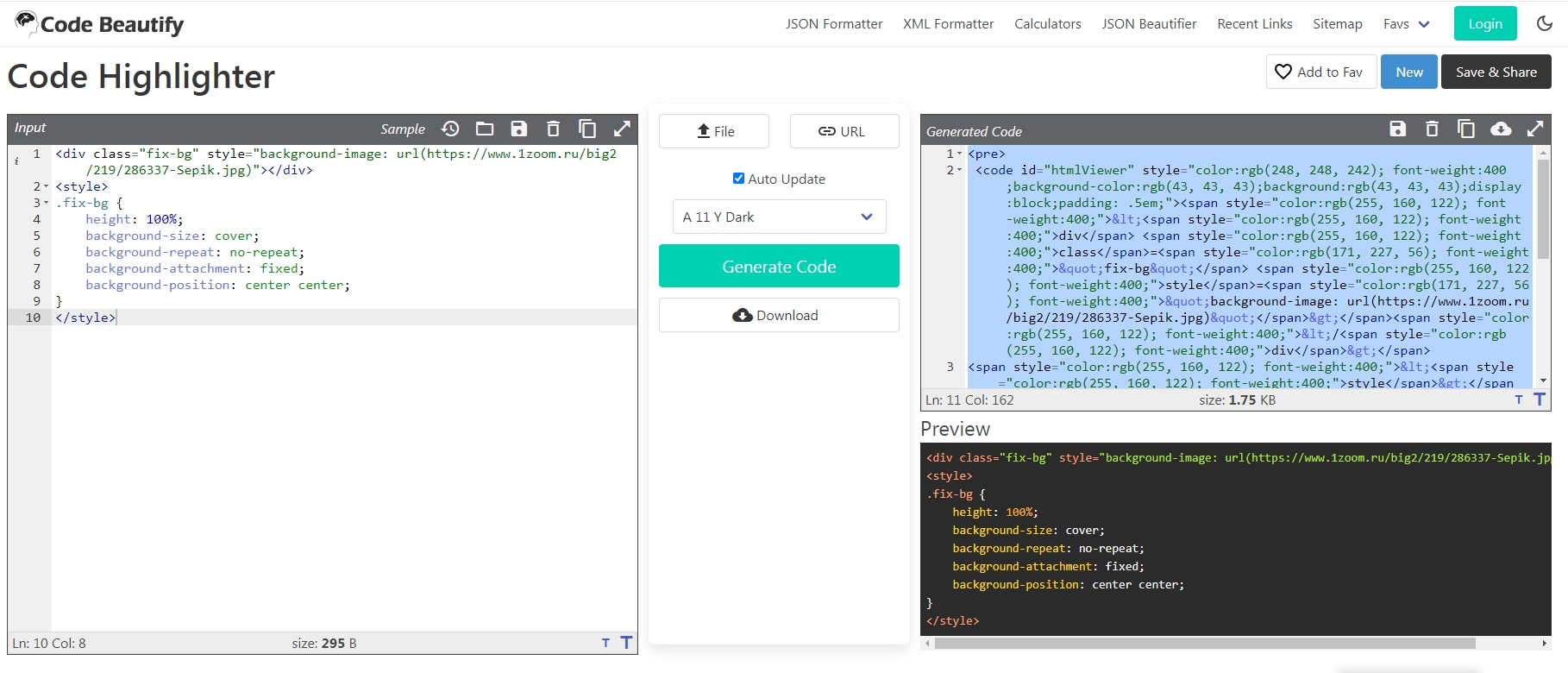This screenshot has width=1568, height=673.
Task: Open JSON Beautifier menu item
Action: 1149,24
